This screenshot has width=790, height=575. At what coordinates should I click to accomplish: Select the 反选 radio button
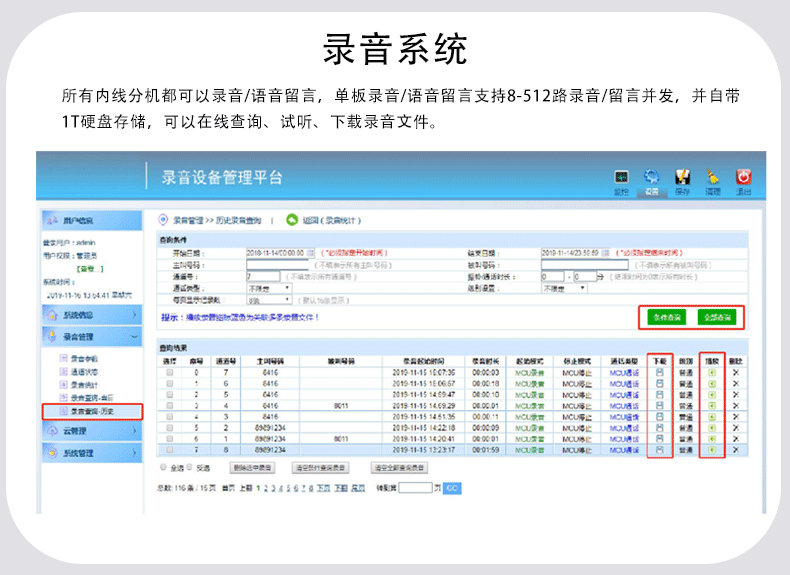pyautogui.click(x=189, y=467)
